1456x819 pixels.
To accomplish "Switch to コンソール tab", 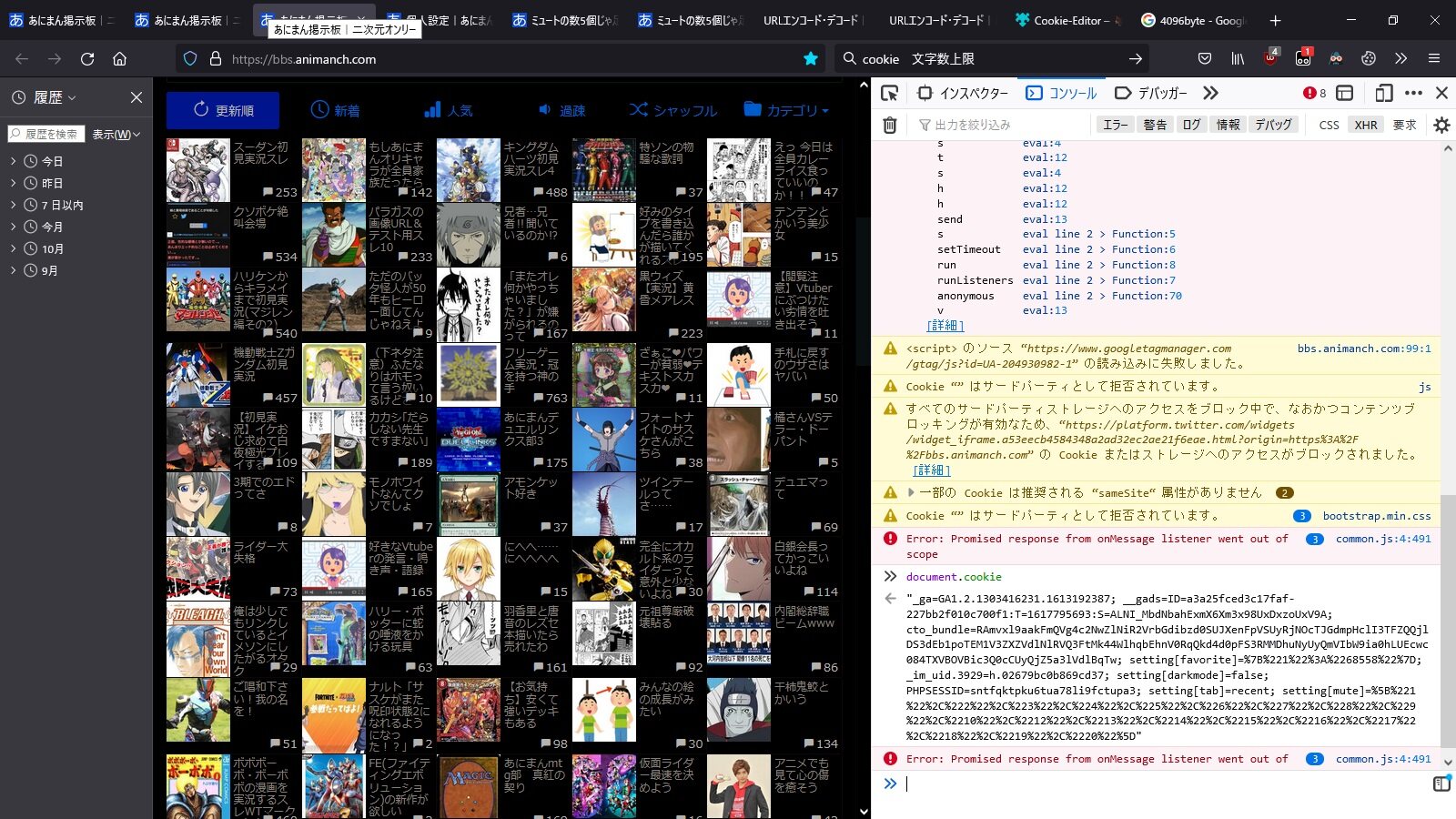I will tap(1061, 93).
